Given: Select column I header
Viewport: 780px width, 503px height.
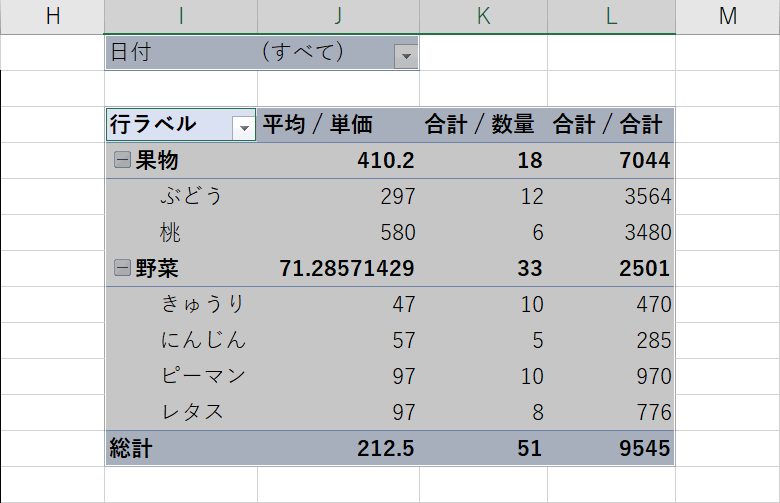Looking at the screenshot, I should [180, 16].
